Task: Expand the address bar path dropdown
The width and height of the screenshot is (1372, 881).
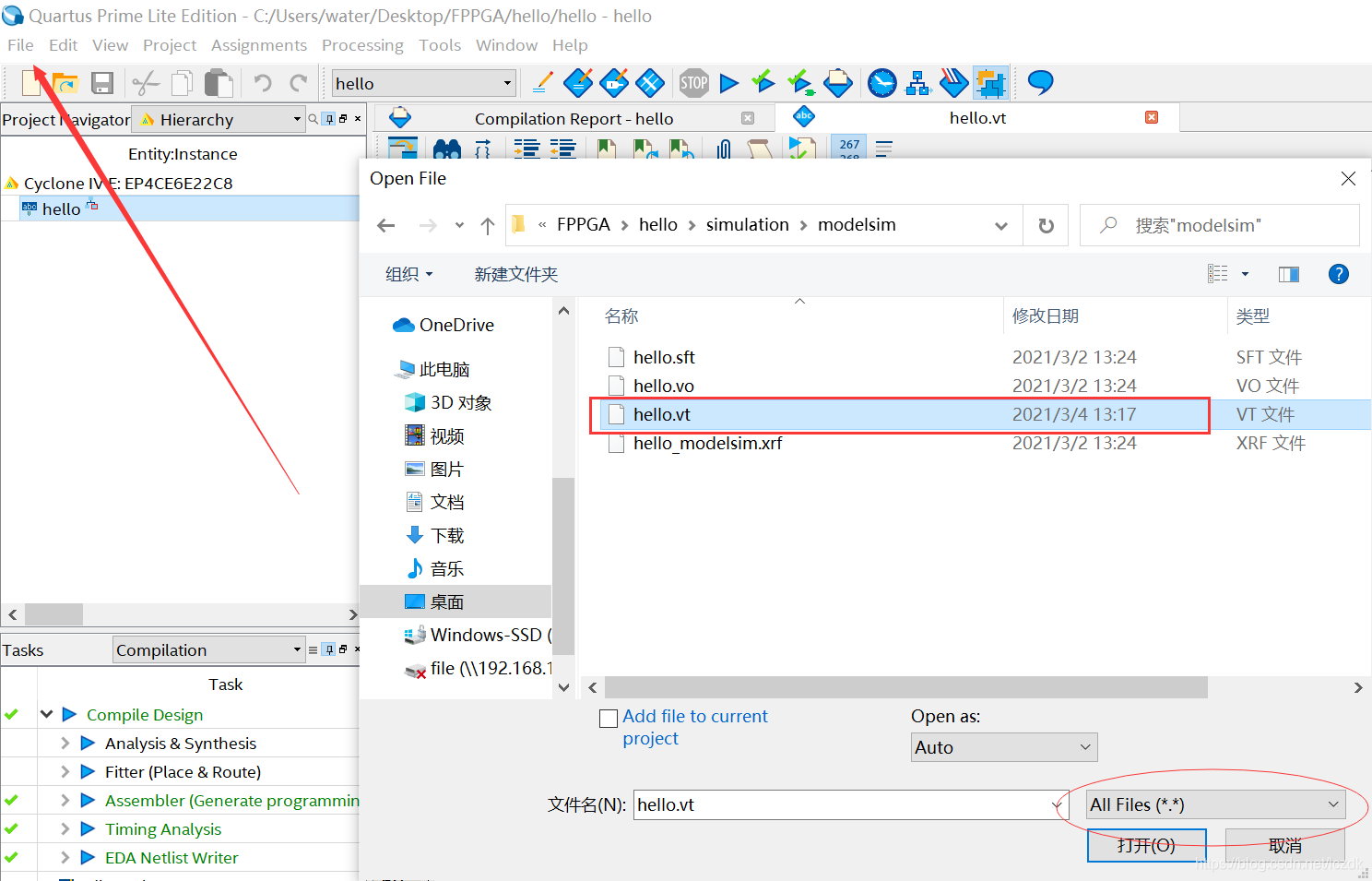Action: pos(1001,225)
